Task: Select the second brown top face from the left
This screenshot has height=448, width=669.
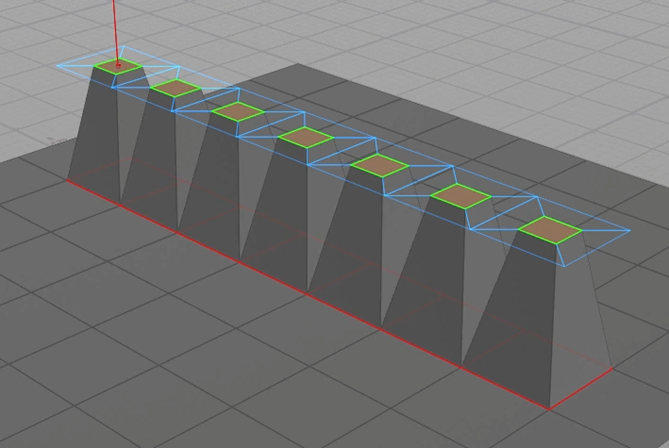Action: (175, 88)
